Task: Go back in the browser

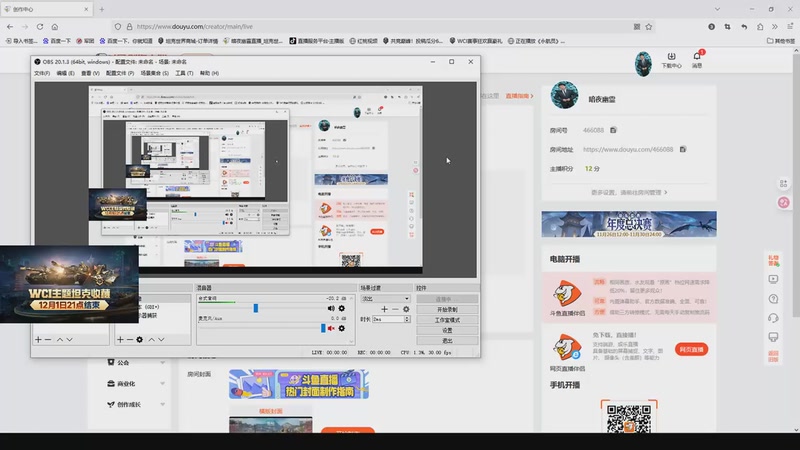Action: [x=10, y=27]
